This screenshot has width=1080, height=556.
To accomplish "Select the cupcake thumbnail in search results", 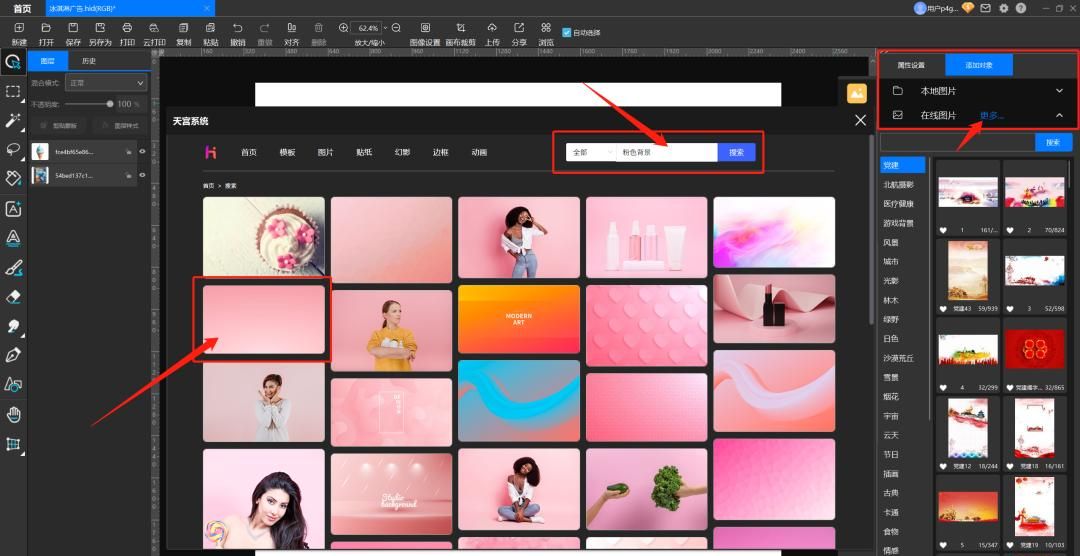I will [x=264, y=237].
